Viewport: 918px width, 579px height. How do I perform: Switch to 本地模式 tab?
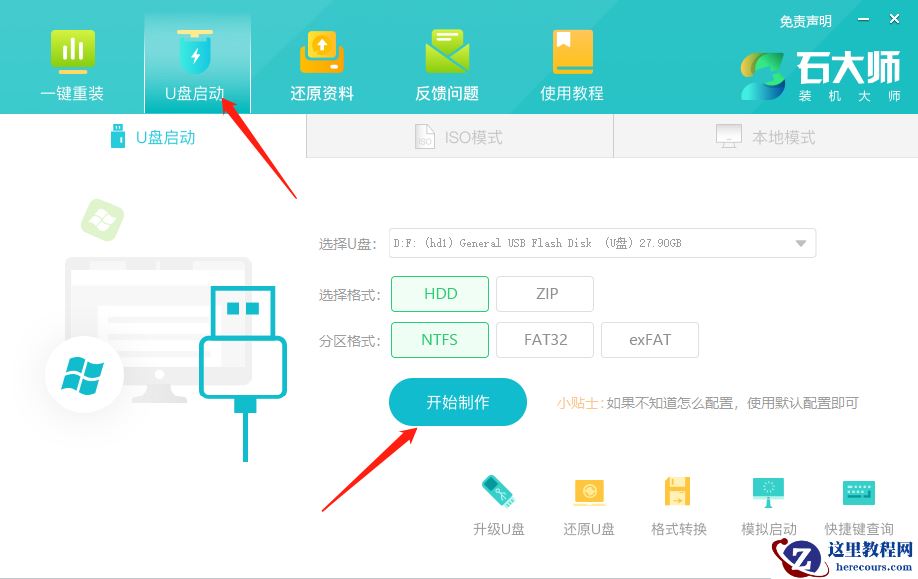765,136
